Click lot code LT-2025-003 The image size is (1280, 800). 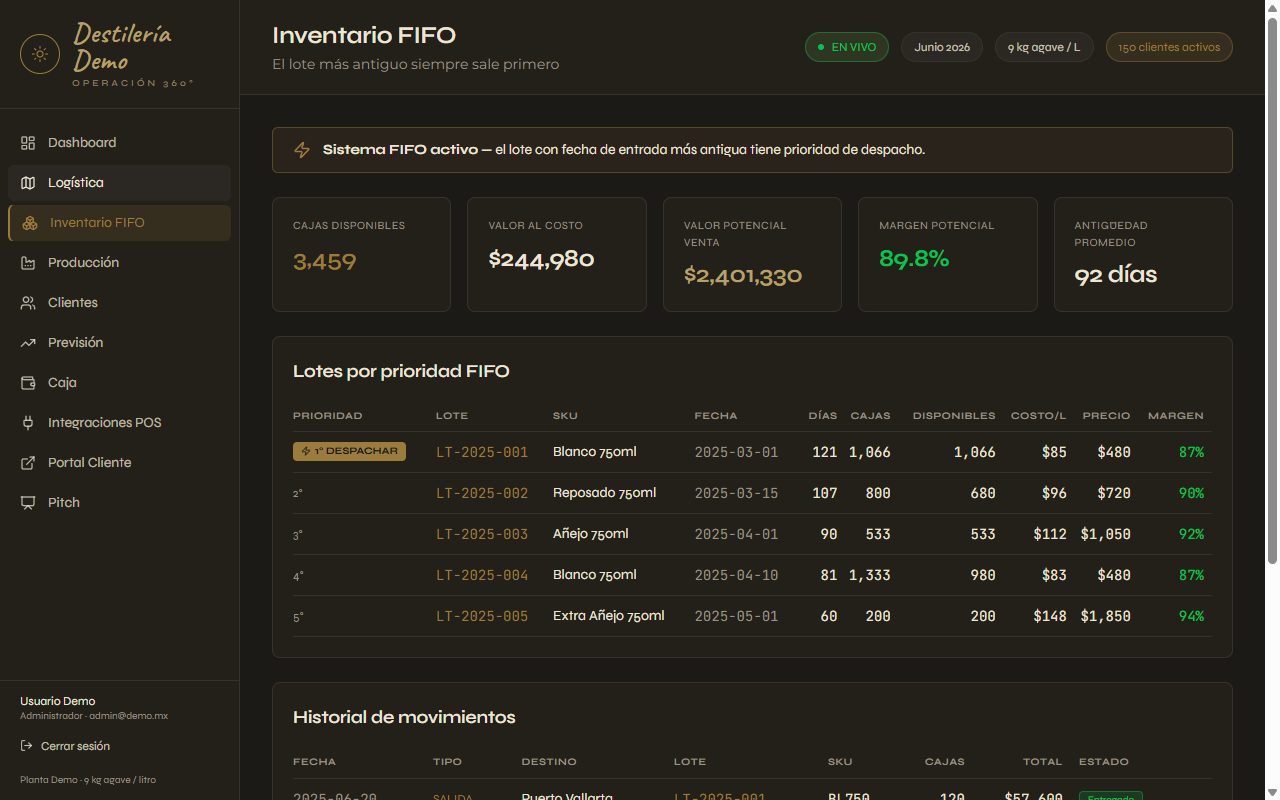482,534
